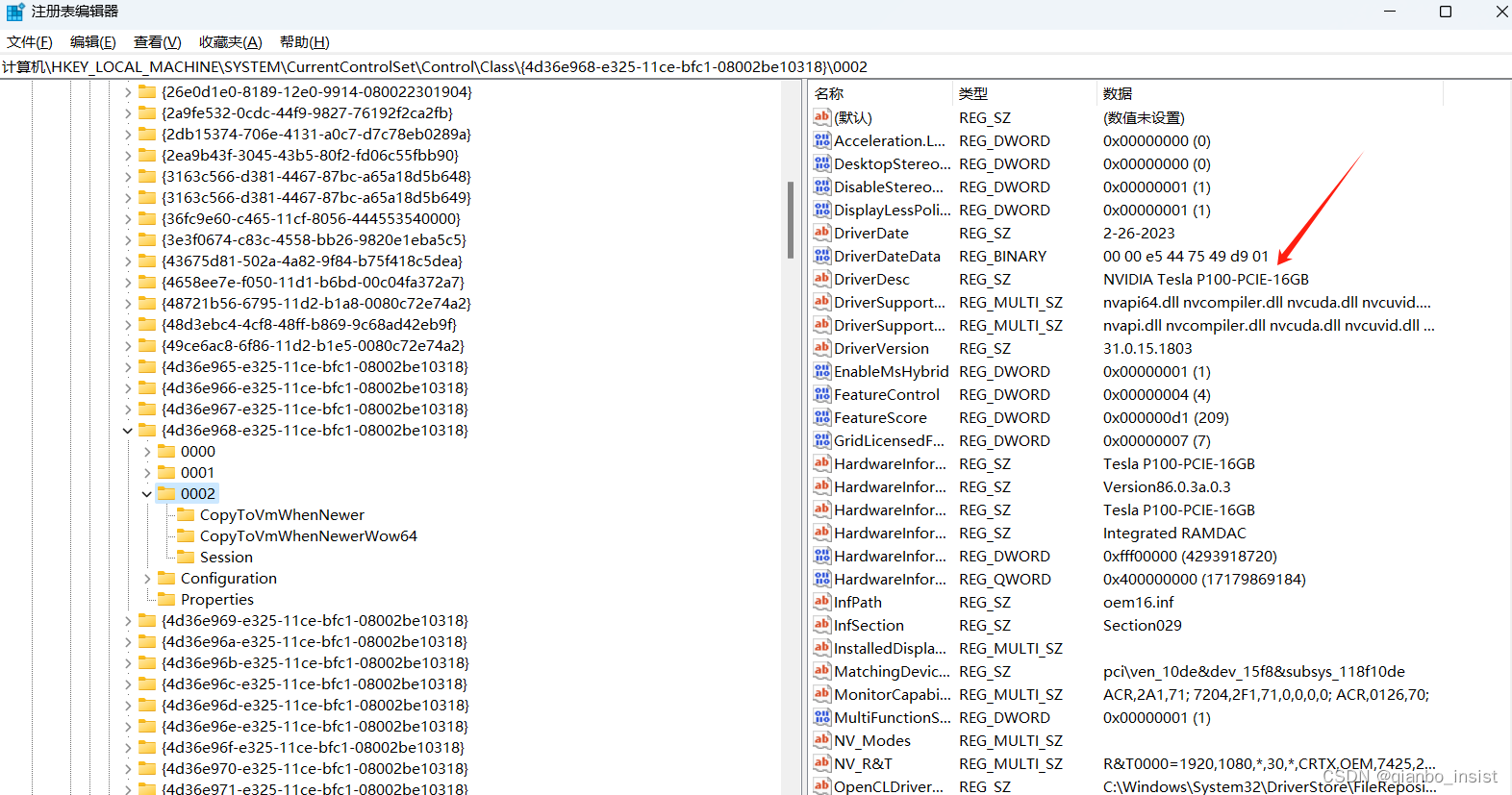Select the Properties folder icon
The width and height of the screenshot is (1512, 795).
166,599
